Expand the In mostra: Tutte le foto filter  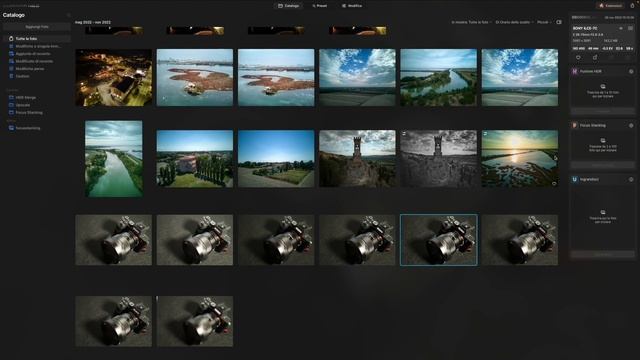pyautogui.click(x=471, y=22)
